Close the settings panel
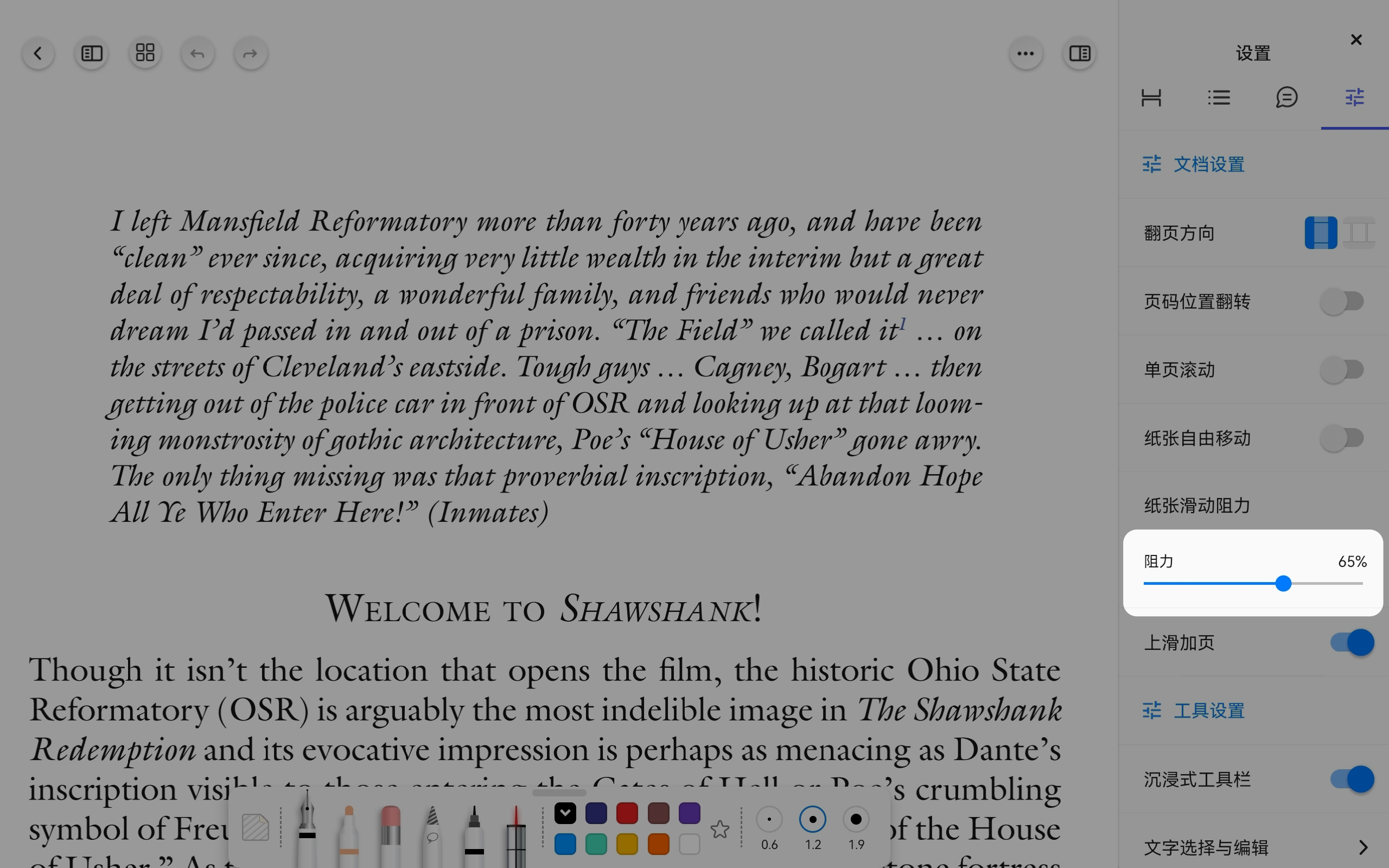Image resolution: width=1389 pixels, height=868 pixels. 1356,40
